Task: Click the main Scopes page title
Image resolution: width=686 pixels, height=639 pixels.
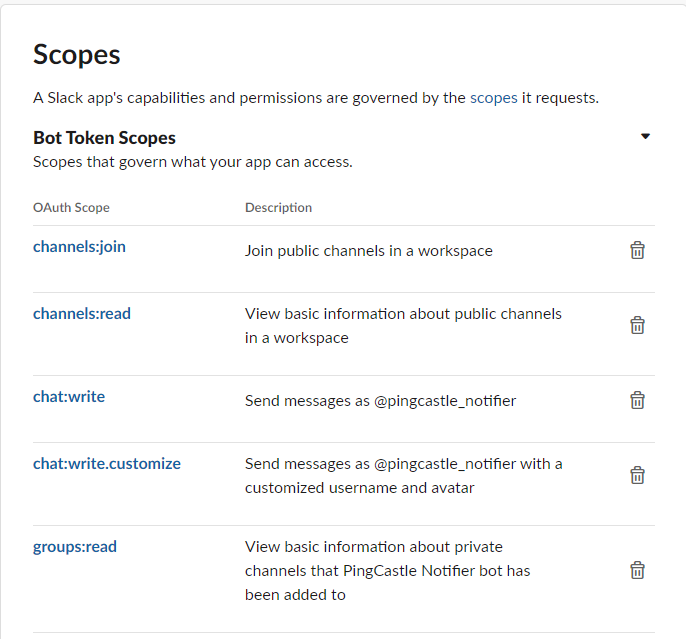Action: 77,55
